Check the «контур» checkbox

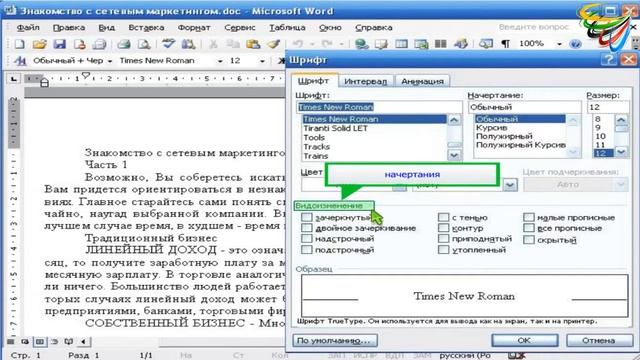tap(444, 228)
